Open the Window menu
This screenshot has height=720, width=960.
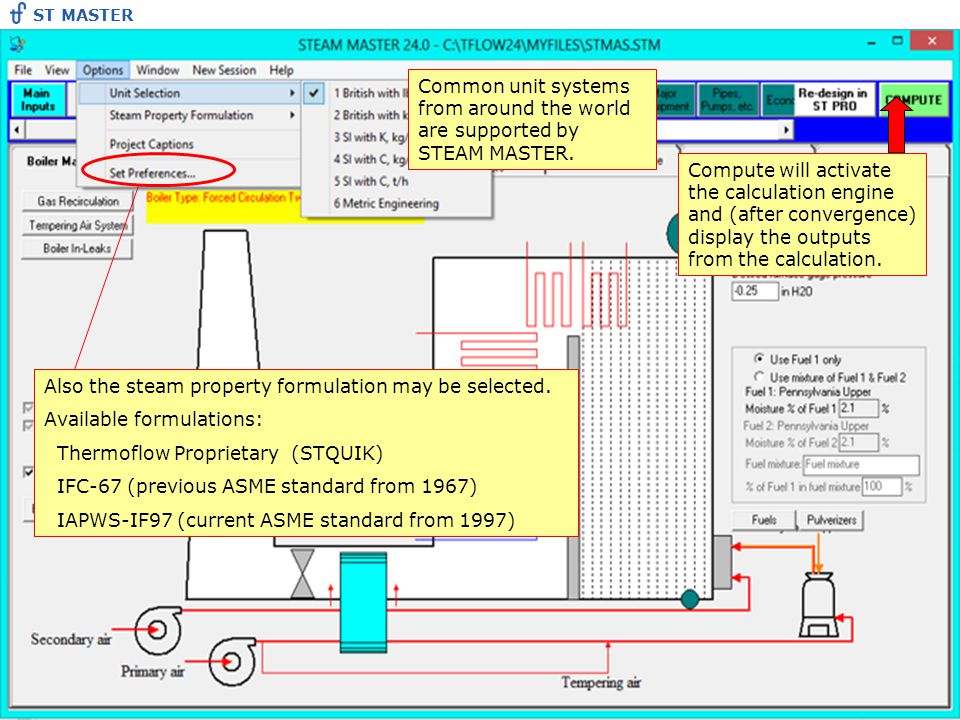click(x=158, y=70)
